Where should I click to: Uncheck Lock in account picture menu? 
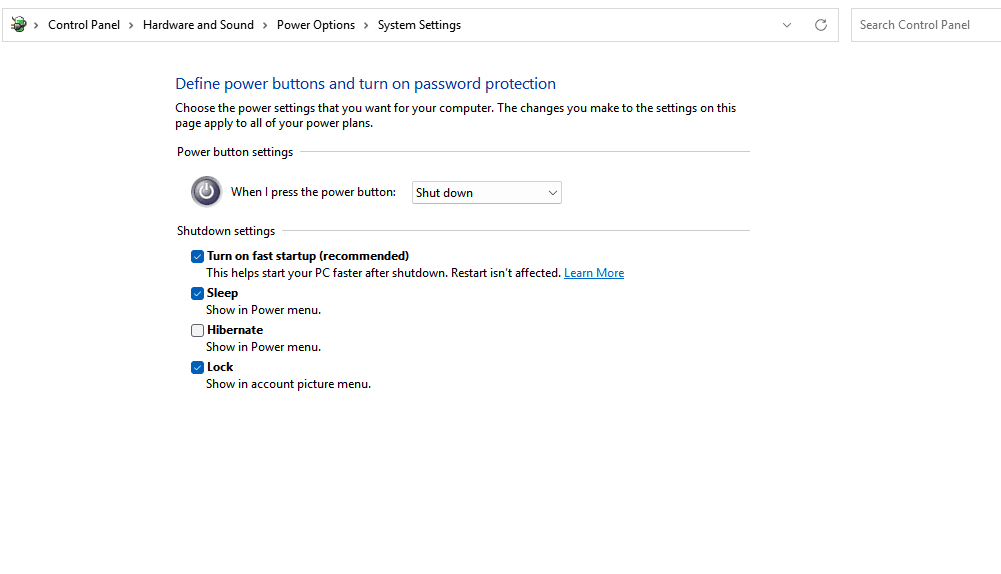[197, 367]
